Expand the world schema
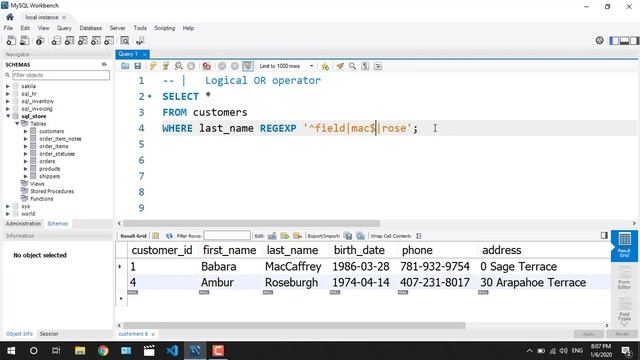 (8, 213)
